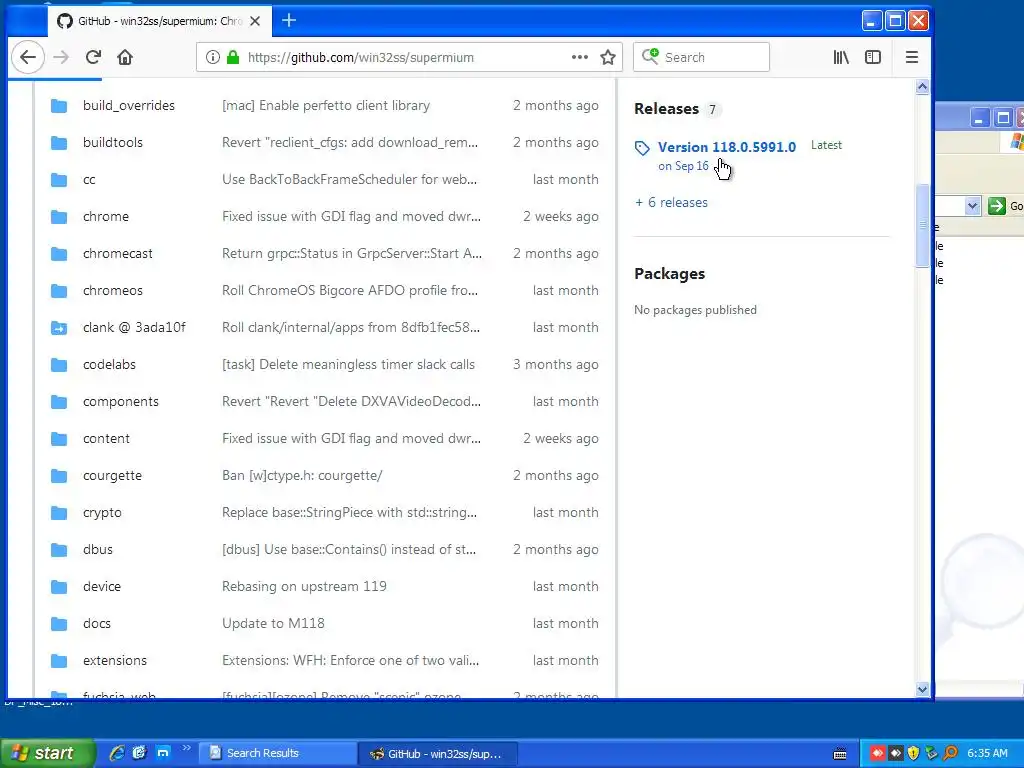Click the taskbar clock 6:35 AM

(987, 754)
